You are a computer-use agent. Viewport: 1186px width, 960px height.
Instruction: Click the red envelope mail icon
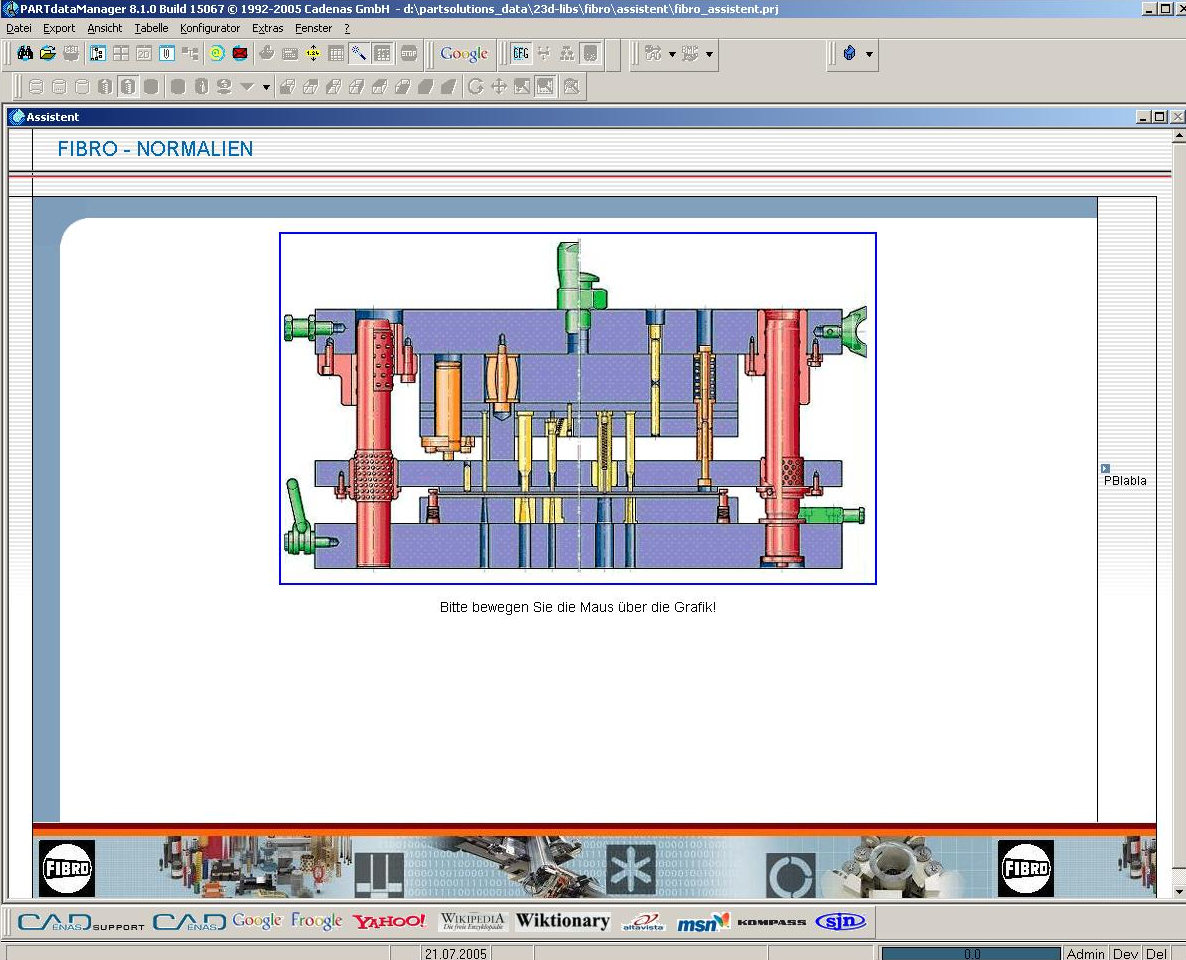240,54
